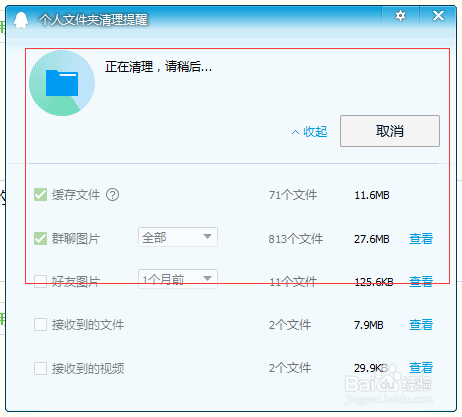Click the 接收到的文件 label
Screen dimensions: 462x417
pyautogui.click(x=88, y=325)
